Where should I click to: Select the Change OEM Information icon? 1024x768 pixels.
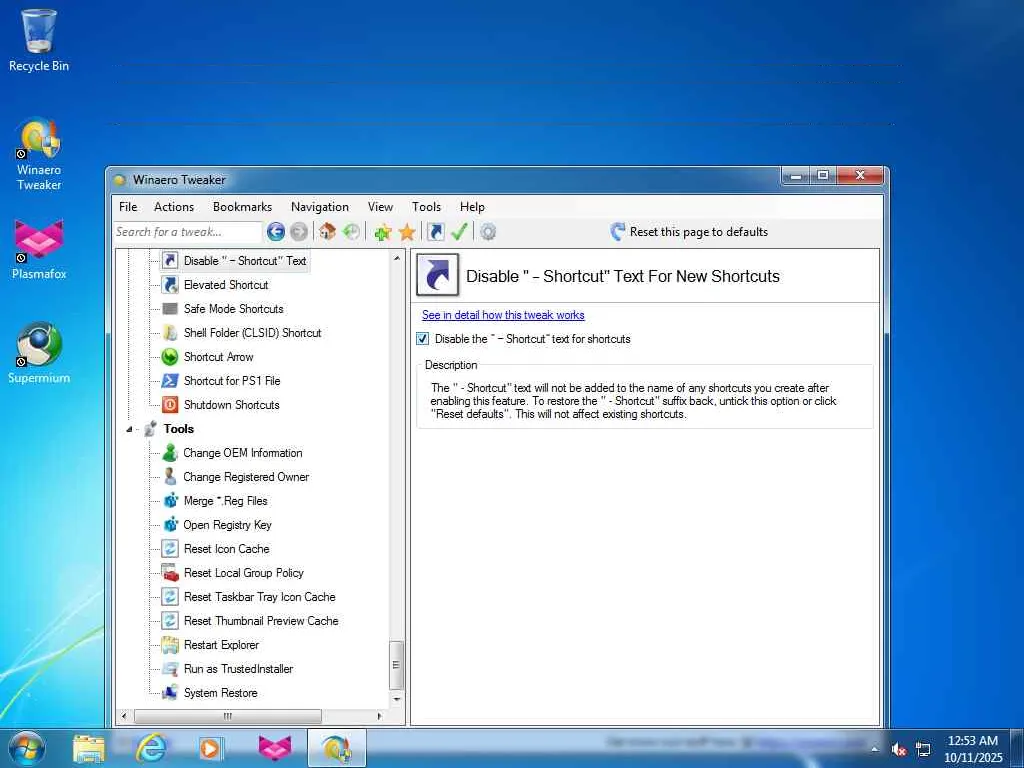click(170, 453)
